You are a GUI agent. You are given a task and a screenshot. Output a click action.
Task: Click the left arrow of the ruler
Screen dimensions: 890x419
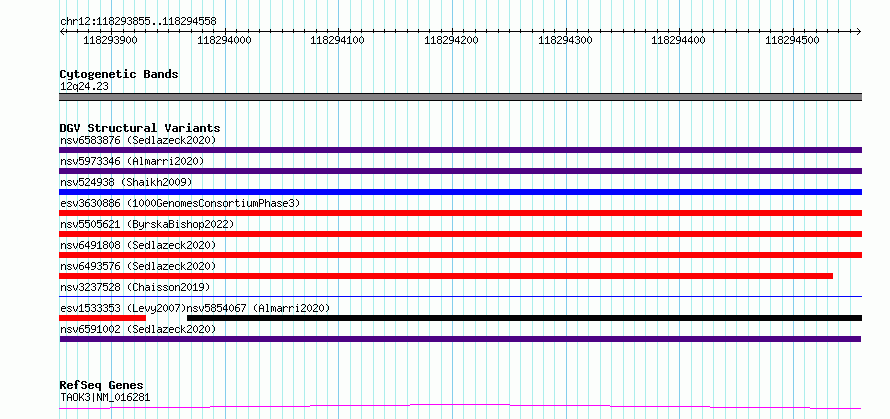point(62,31)
